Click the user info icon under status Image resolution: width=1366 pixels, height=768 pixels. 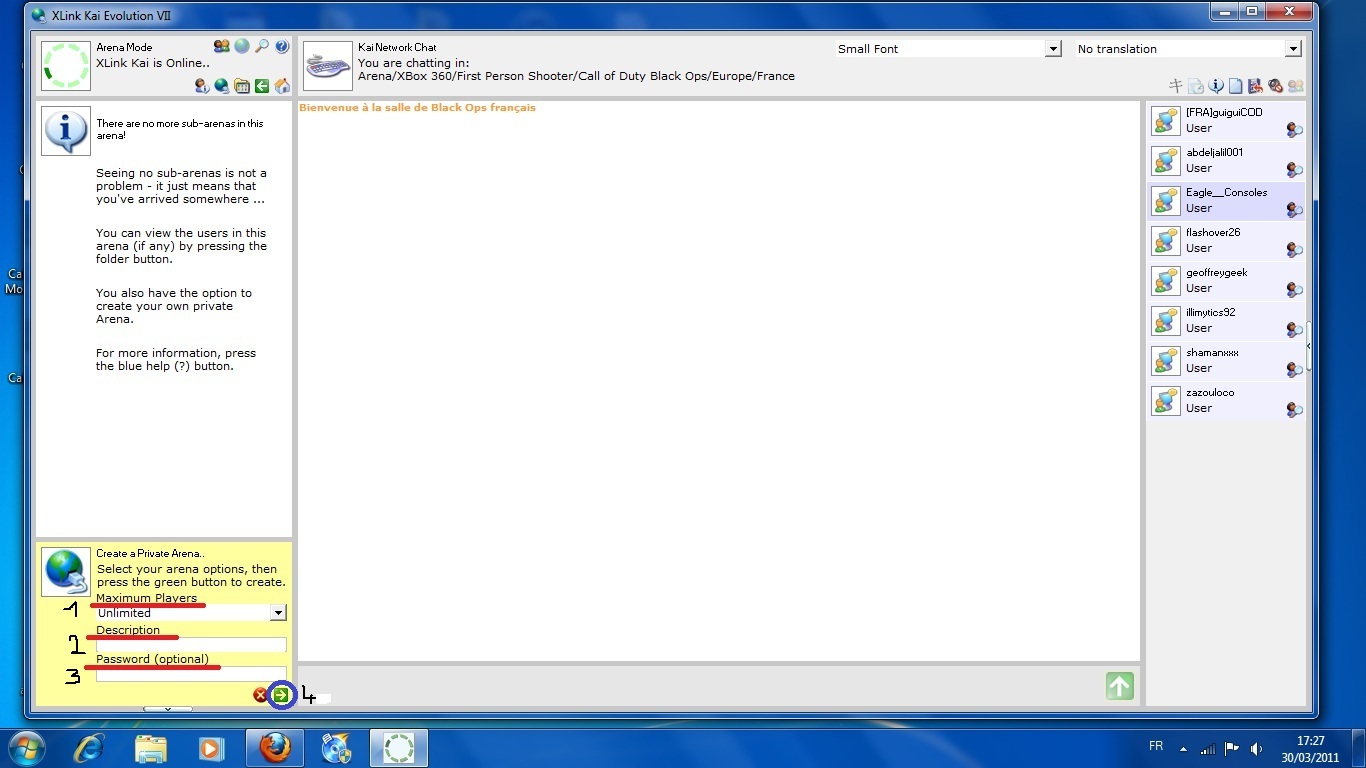202,86
